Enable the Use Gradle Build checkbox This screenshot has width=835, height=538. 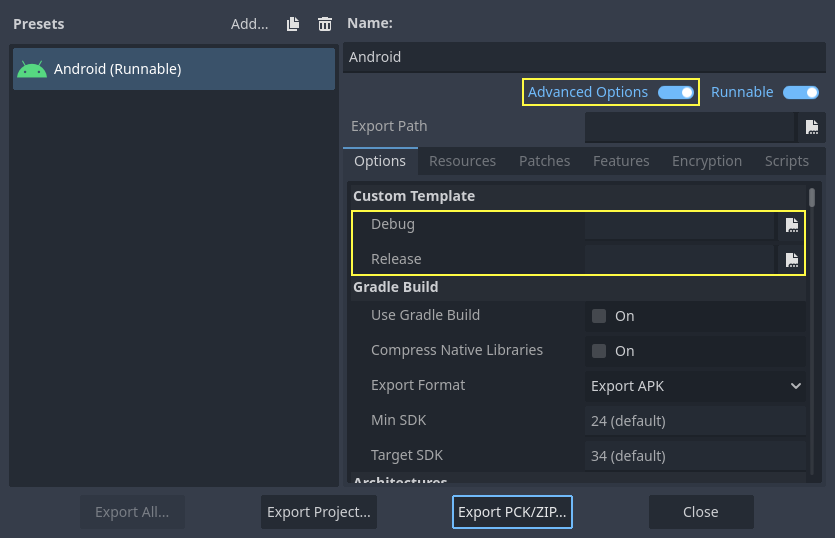click(x=599, y=316)
